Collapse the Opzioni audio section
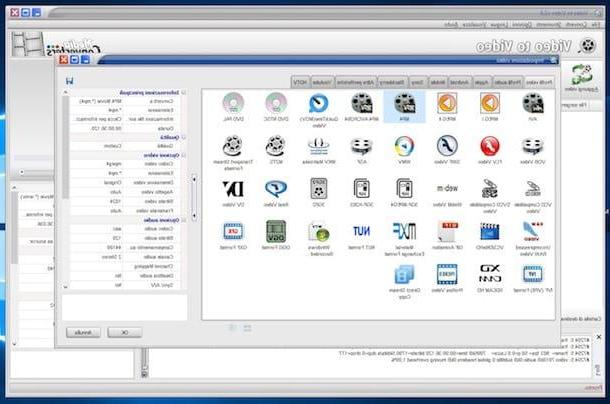Screen dimensions: 610x404 pos(183,220)
